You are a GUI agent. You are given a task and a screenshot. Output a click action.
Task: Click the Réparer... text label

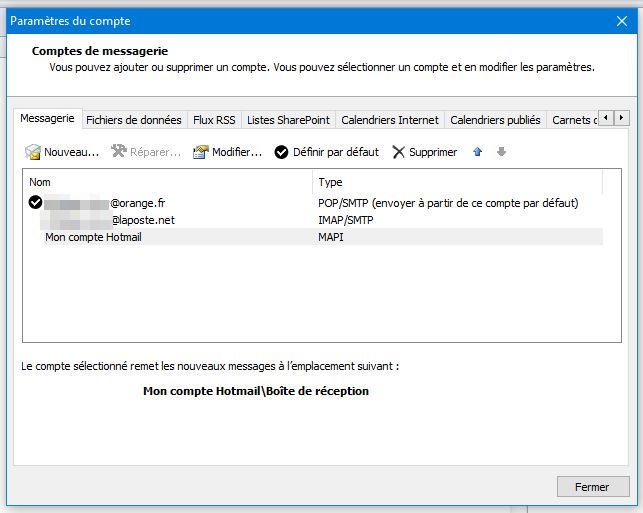155,152
